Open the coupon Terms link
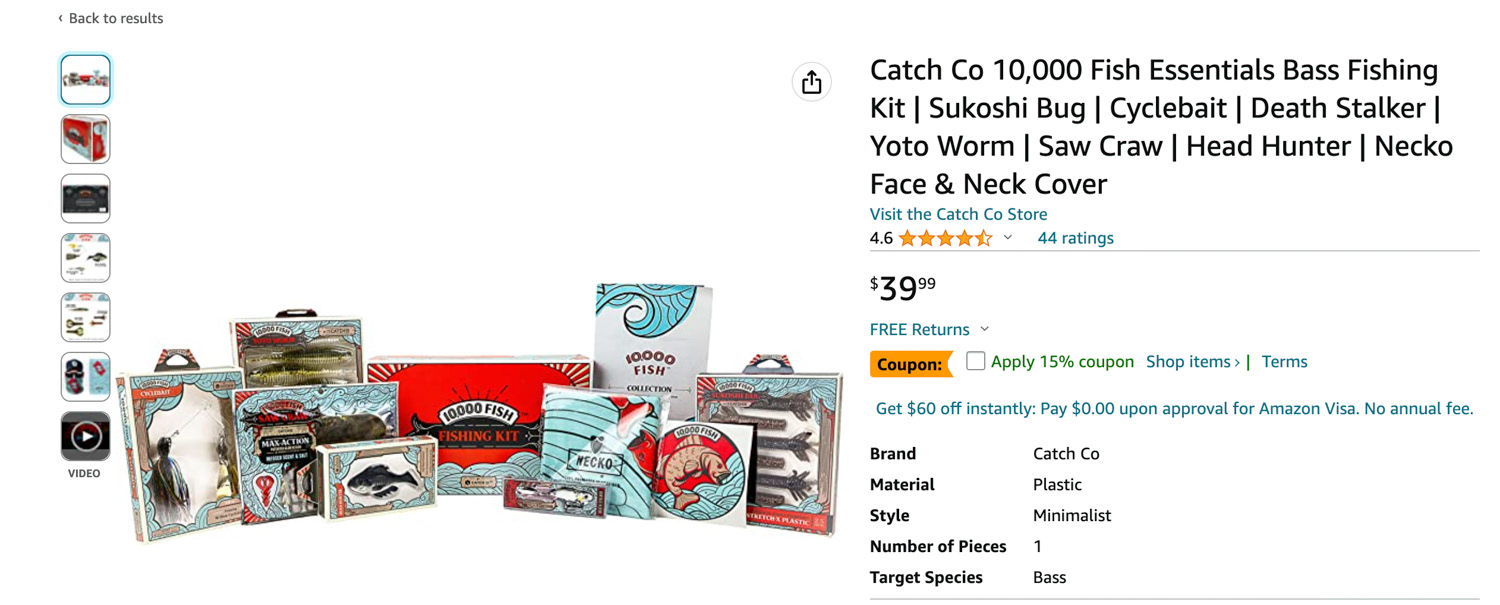1500x605 pixels. pyautogui.click(x=1285, y=362)
